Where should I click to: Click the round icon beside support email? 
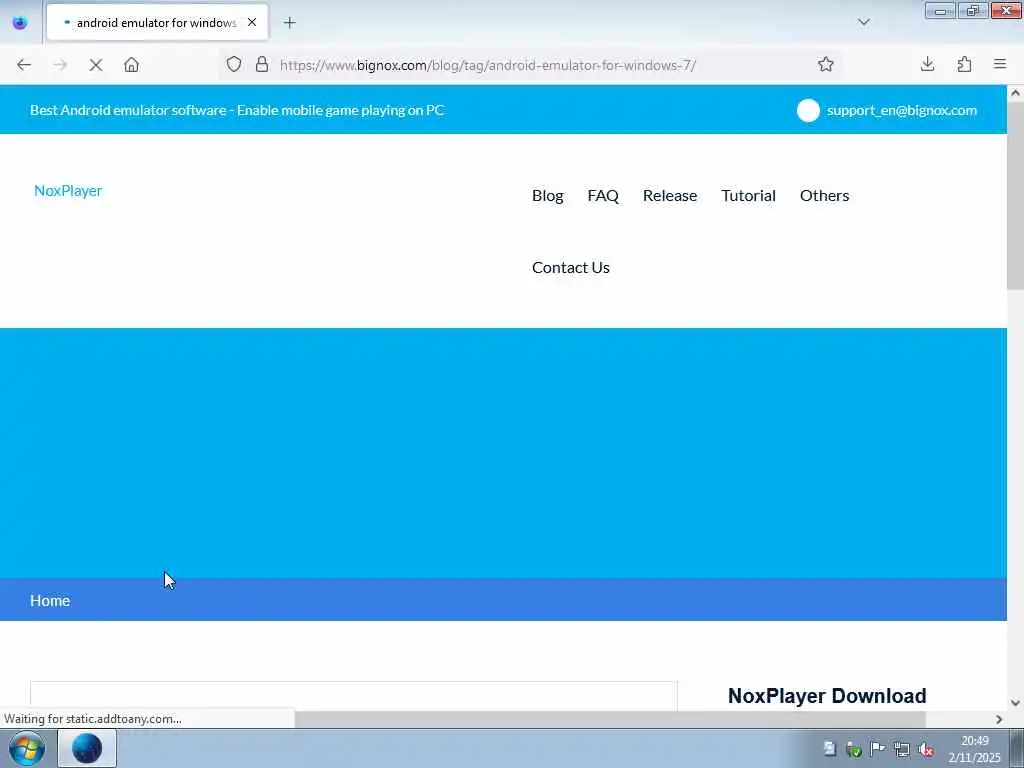tap(808, 110)
